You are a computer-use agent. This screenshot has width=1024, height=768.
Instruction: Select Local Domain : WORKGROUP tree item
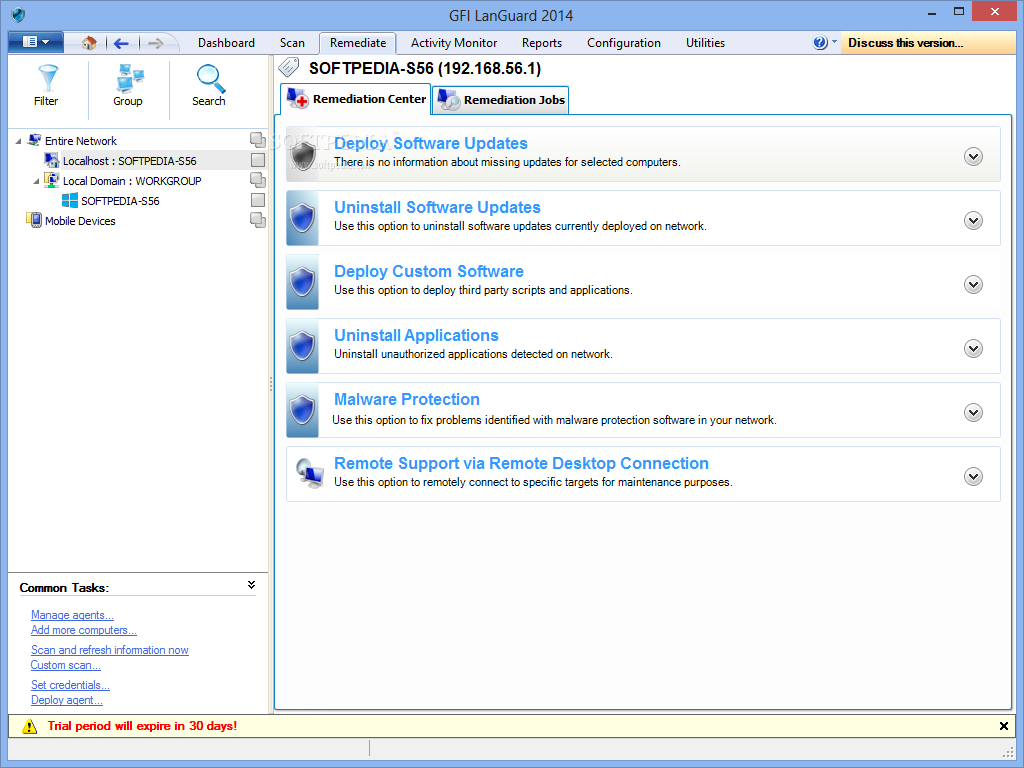tap(132, 181)
